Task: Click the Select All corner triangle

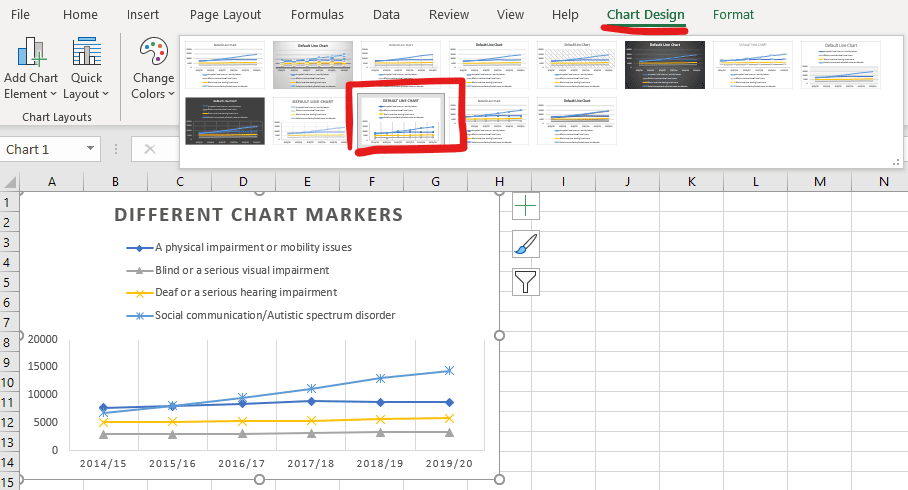Action: point(10,183)
